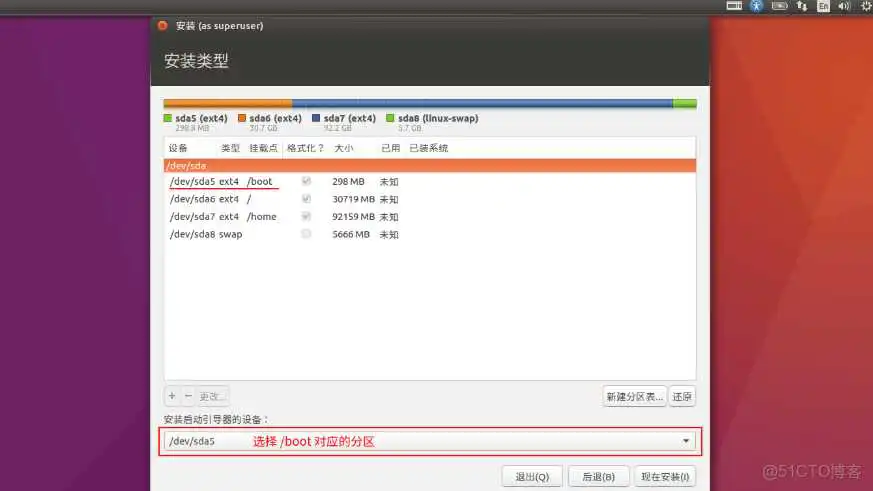
Task: Click the 设备 column header
Action: tap(178, 148)
